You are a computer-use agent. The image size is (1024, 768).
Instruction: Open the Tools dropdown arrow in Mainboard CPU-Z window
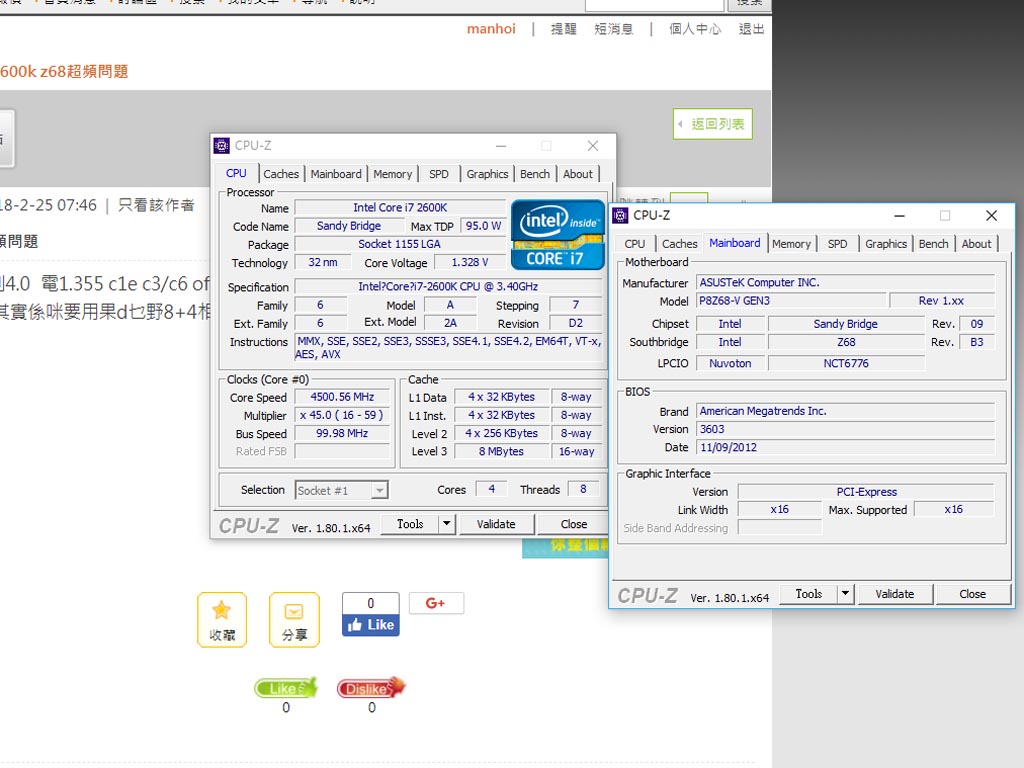click(845, 594)
